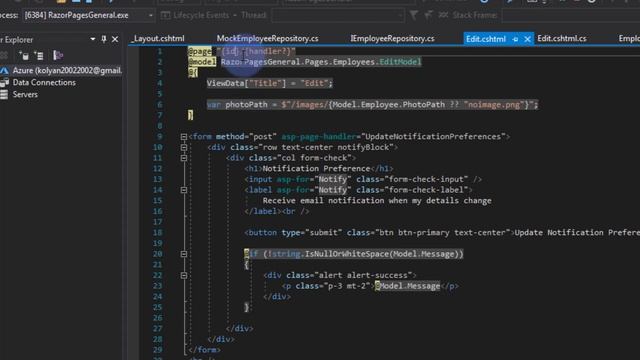640x360 pixels.
Task: Open Server Explorer window position dropdown arrow
Action: coord(93,39)
